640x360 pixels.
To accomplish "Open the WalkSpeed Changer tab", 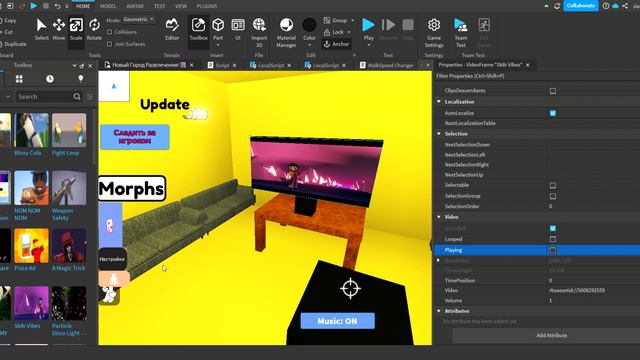I will pos(390,65).
